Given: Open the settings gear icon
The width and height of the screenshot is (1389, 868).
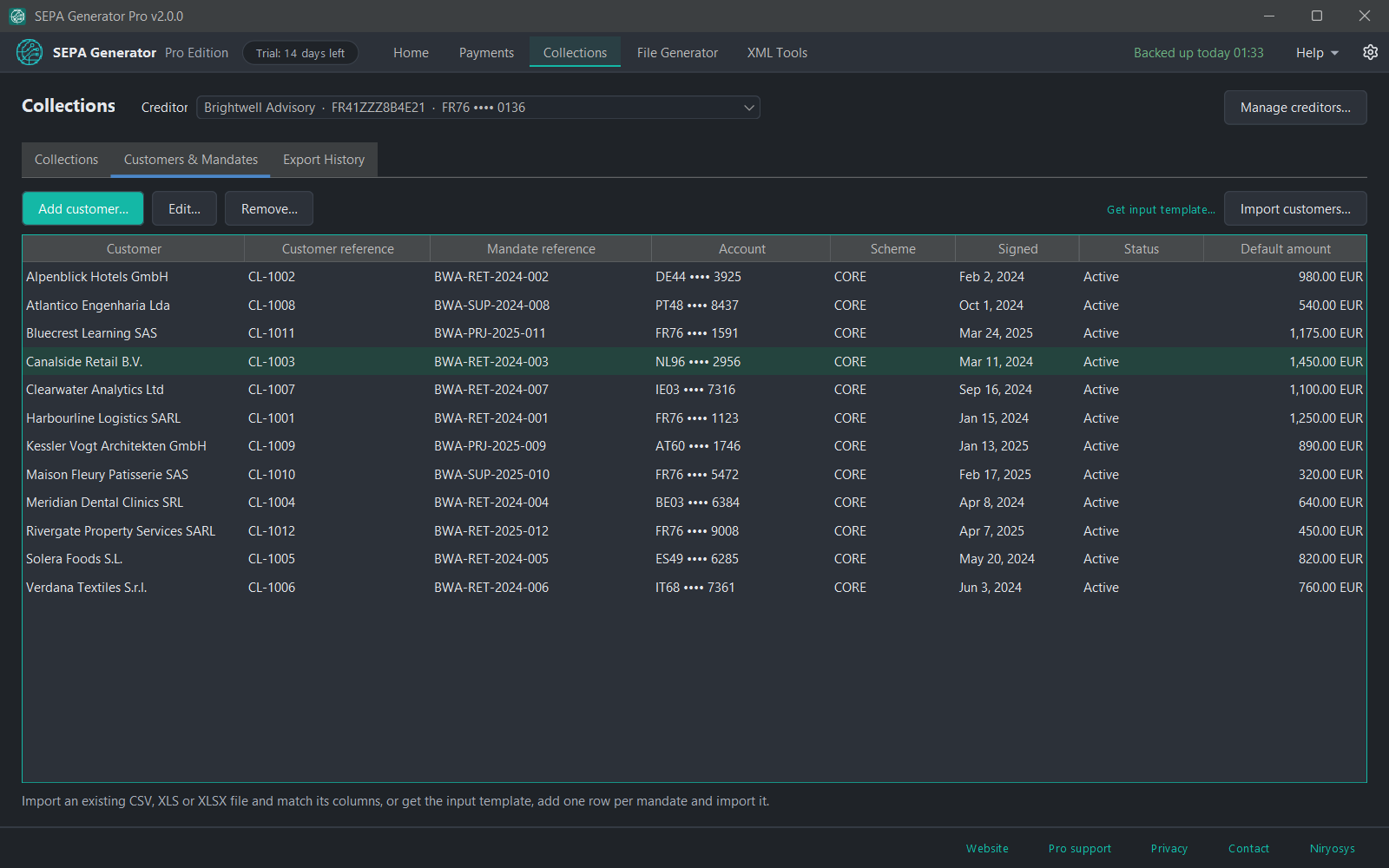Looking at the screenshot, I should 1371,52.
